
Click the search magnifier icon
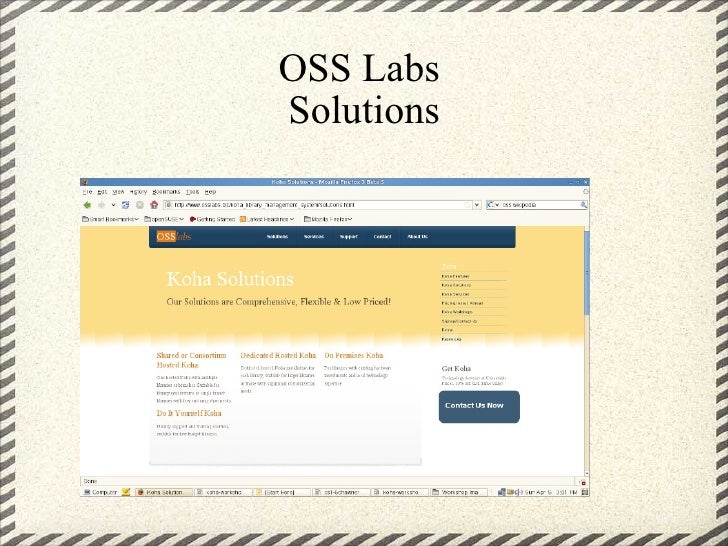[x=584, y=205]
